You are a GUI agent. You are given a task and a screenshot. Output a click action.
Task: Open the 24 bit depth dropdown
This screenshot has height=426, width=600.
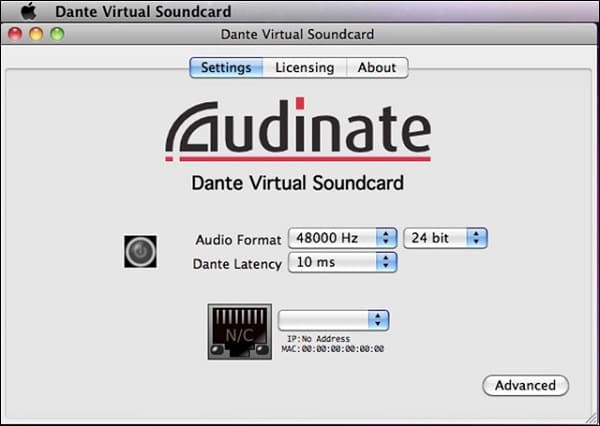pos(445,238)
